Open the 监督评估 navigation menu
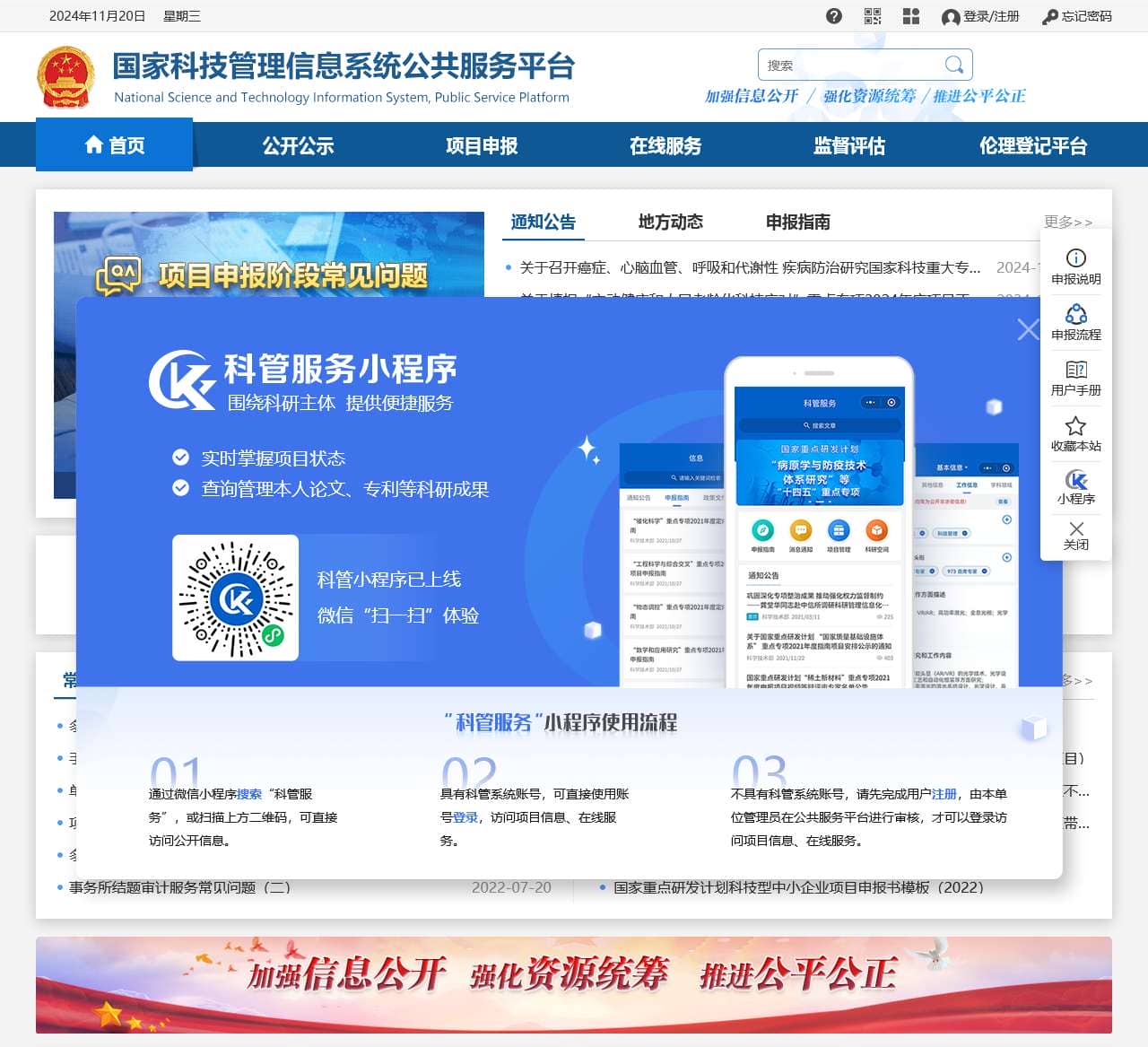 pyautogui.click(x=848, y=145)
